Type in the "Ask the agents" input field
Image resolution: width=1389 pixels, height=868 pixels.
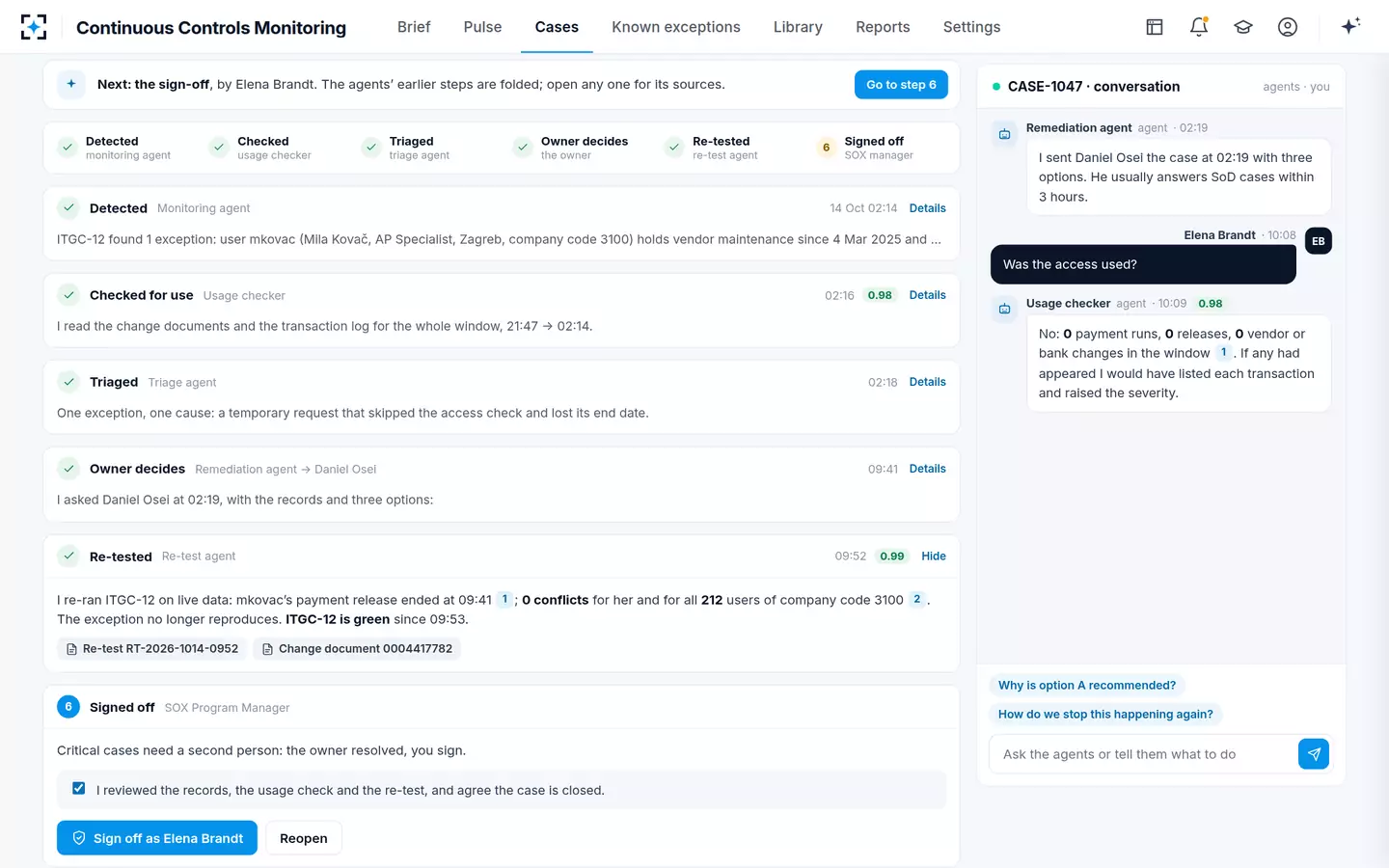pyautogui.click(x=1144, y=754)
